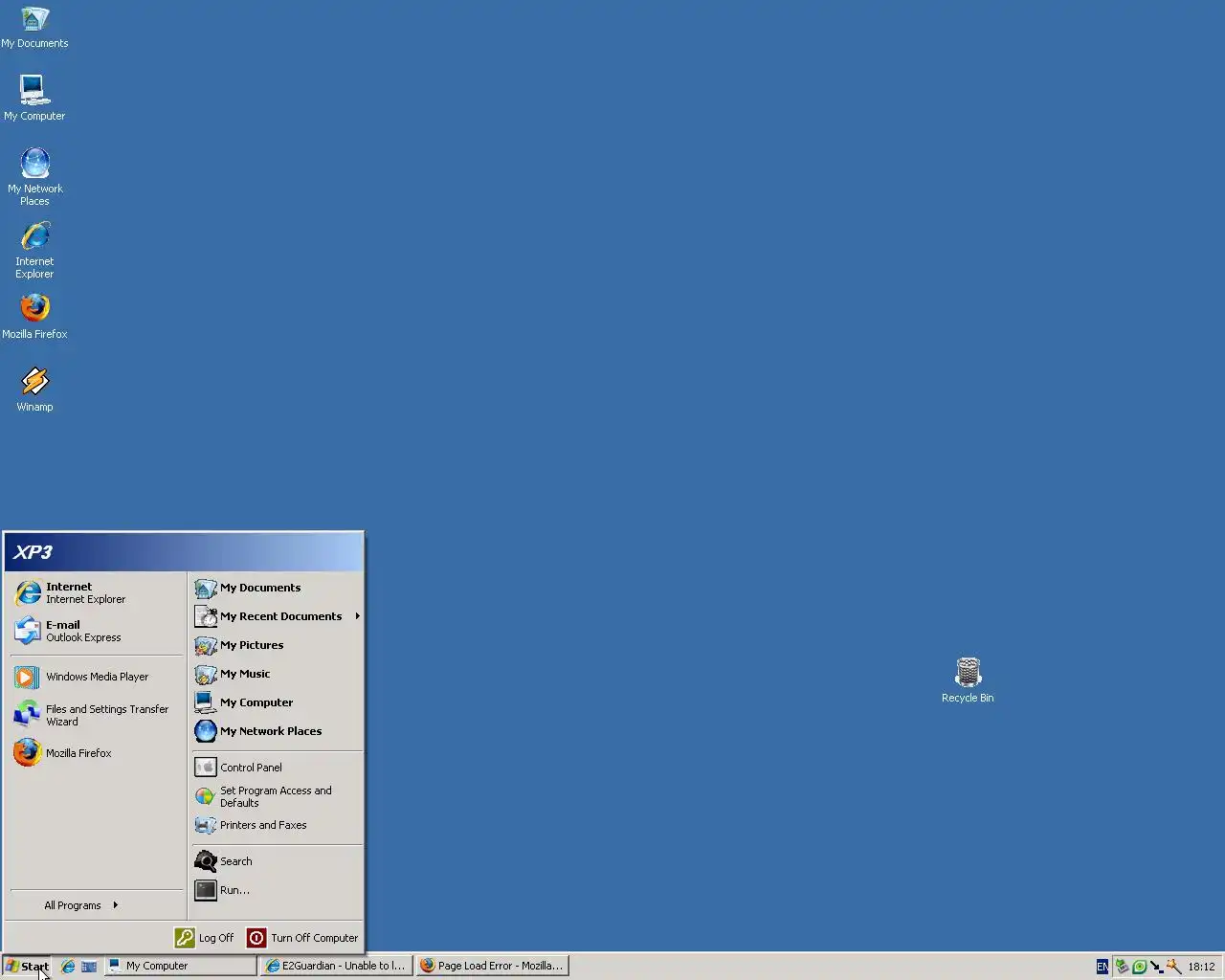Open Control Panel
1225x980 pixels.
tap(278, 768)
